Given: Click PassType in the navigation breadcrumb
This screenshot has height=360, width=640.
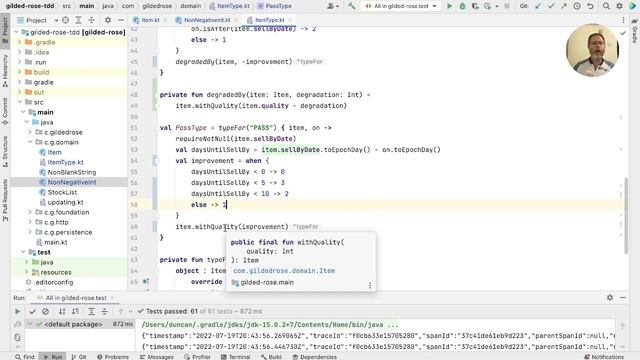Looking at the screenshot, I should tap(274, 6).
